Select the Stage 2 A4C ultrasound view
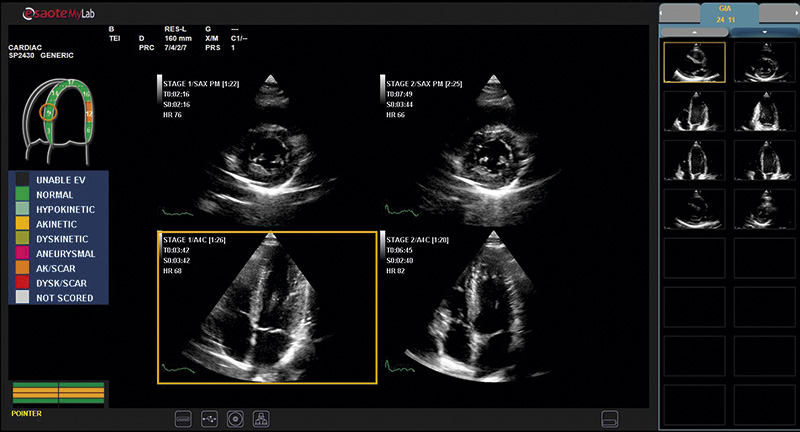Screen dimensions: 800x432 click(490, 307)
